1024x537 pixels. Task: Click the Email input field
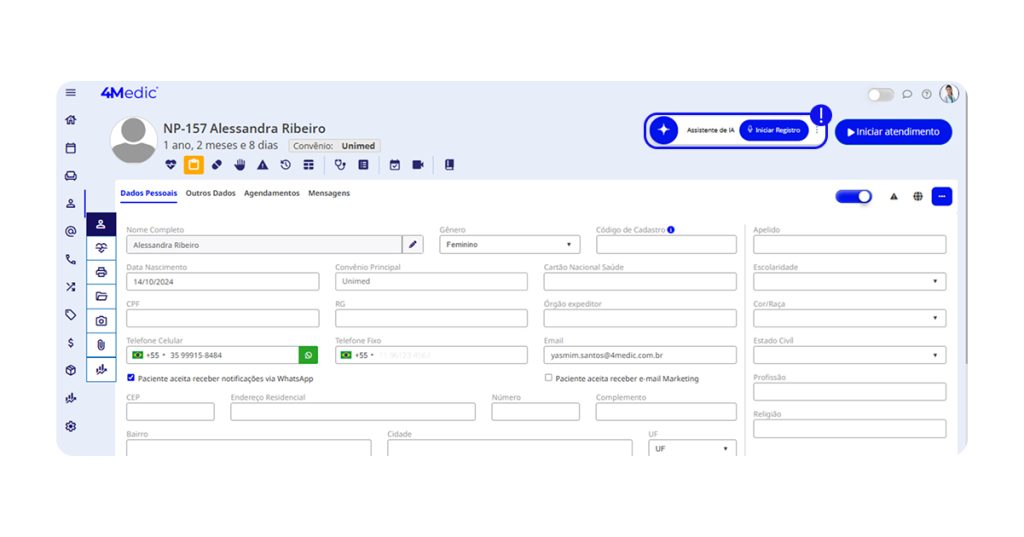tap(639, 355)
